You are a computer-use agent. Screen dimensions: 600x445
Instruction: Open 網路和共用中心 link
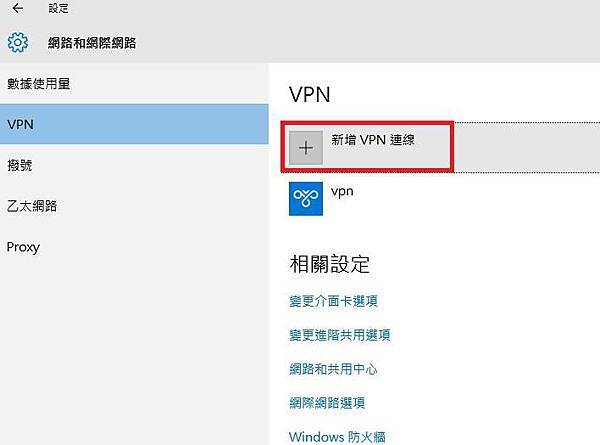click(333, 369)
